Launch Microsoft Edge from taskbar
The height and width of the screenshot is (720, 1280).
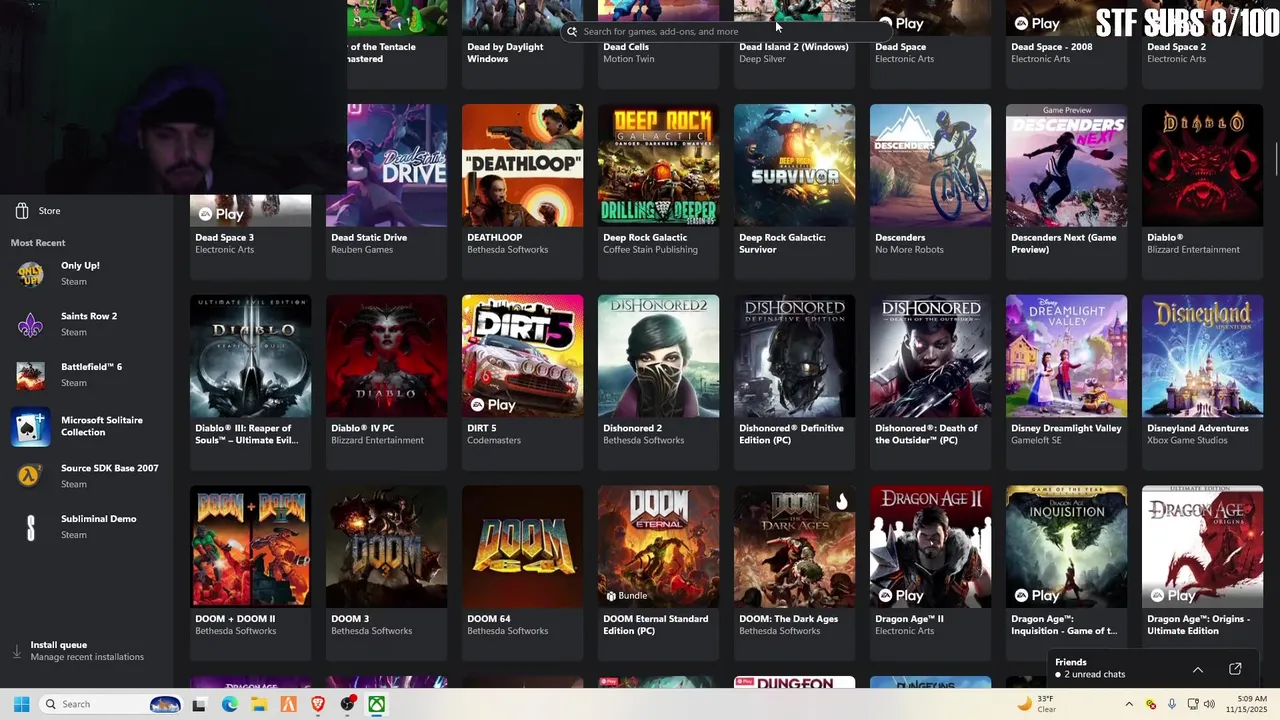(x=229, y=704)
